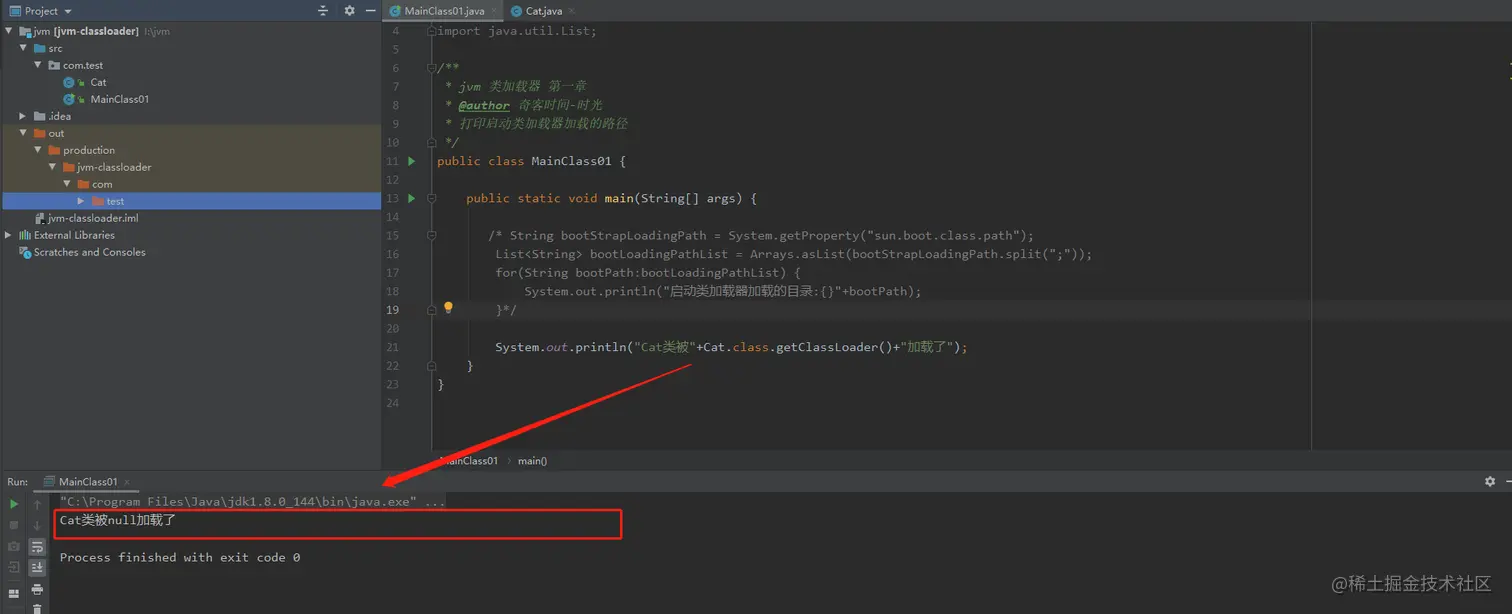Select Scratches and Consoles
This screenshot has width=1512, height=614.
89,252
